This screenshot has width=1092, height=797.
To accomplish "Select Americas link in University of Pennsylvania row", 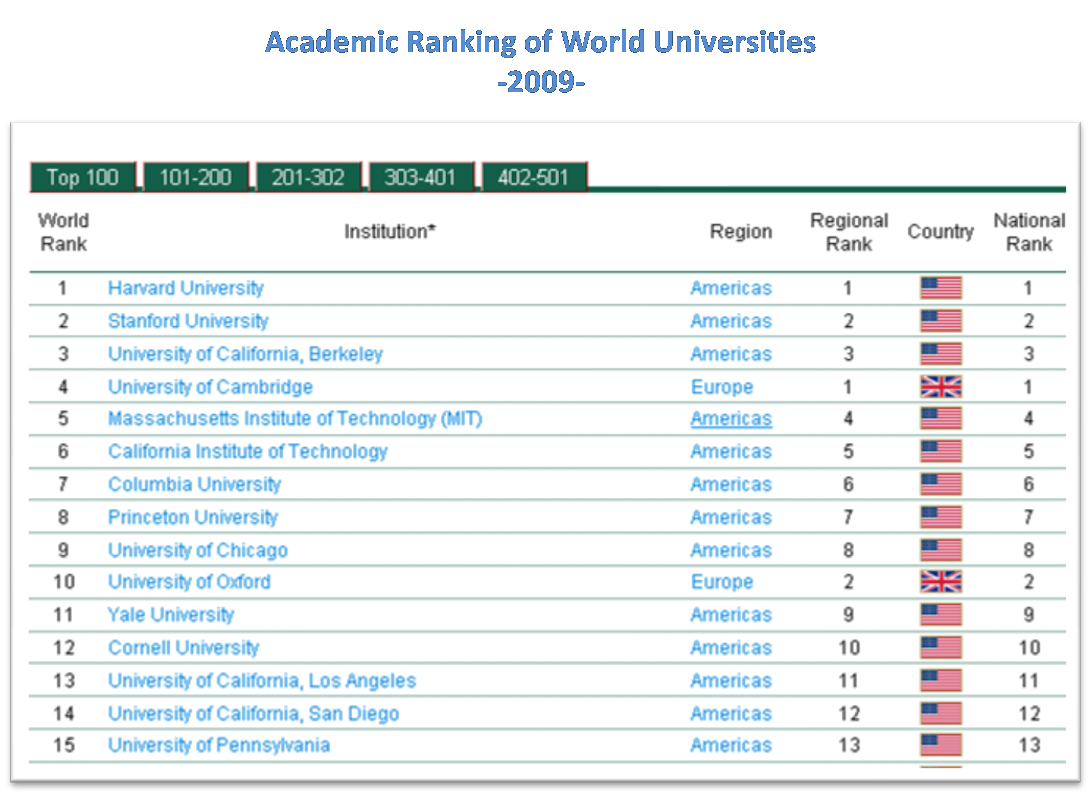I will (731, 745).
